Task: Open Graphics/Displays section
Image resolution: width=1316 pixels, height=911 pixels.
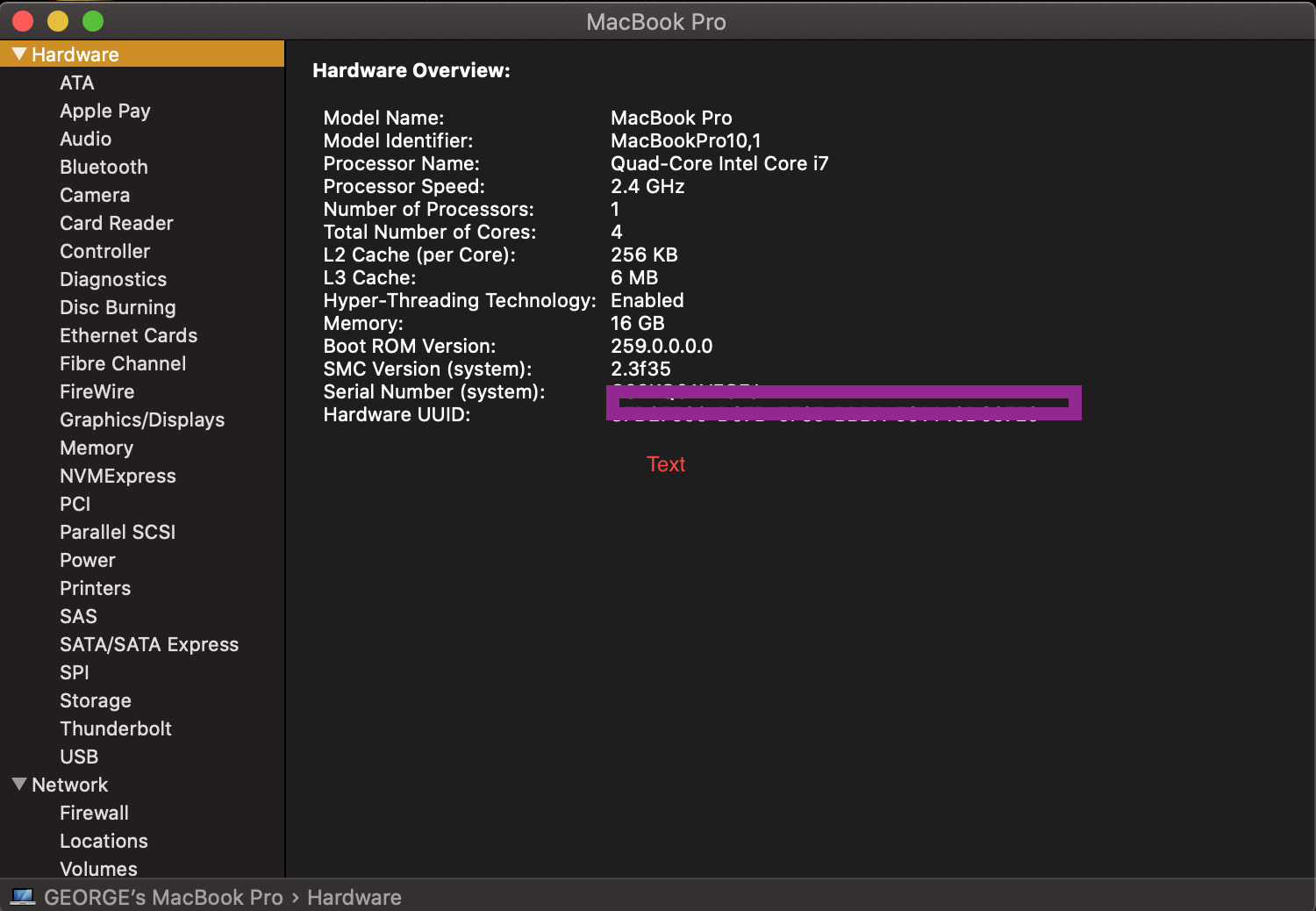Action: 142,420
